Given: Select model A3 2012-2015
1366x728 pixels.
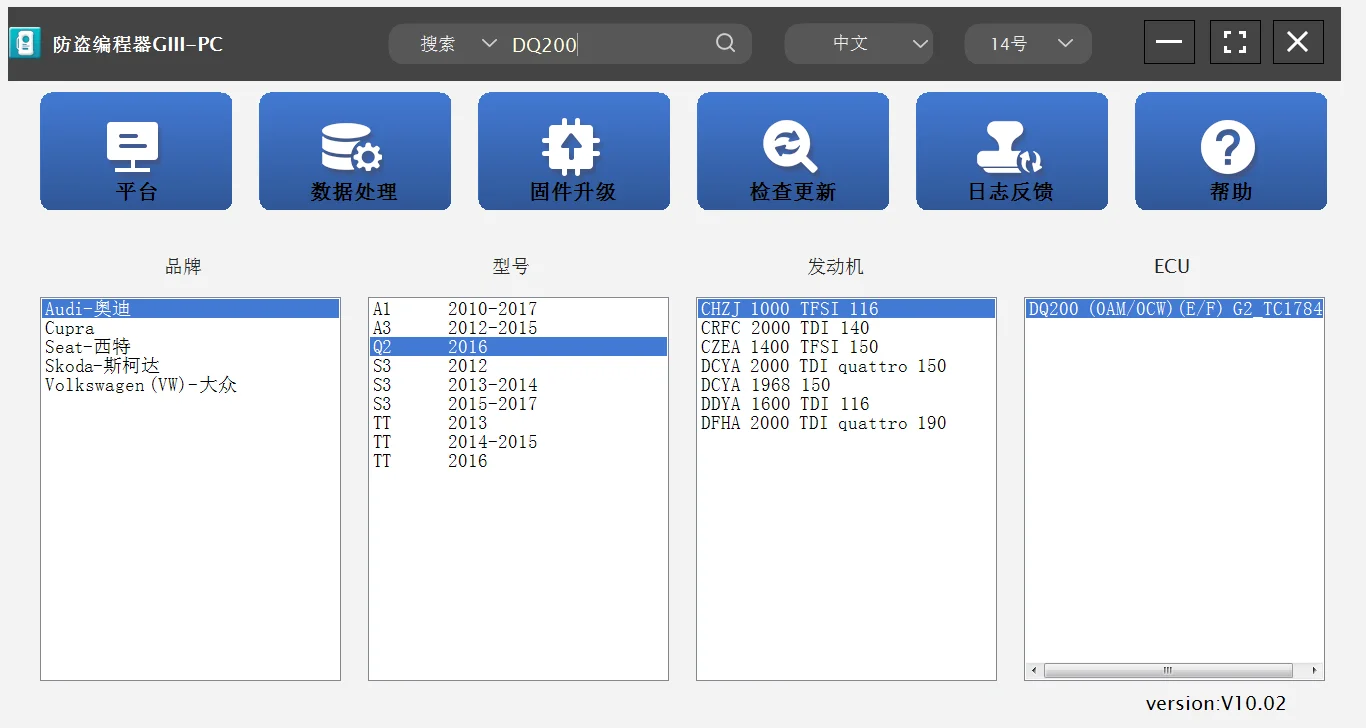Looking at the screenshot, I should pyautogui.click(x=518, y=328).
